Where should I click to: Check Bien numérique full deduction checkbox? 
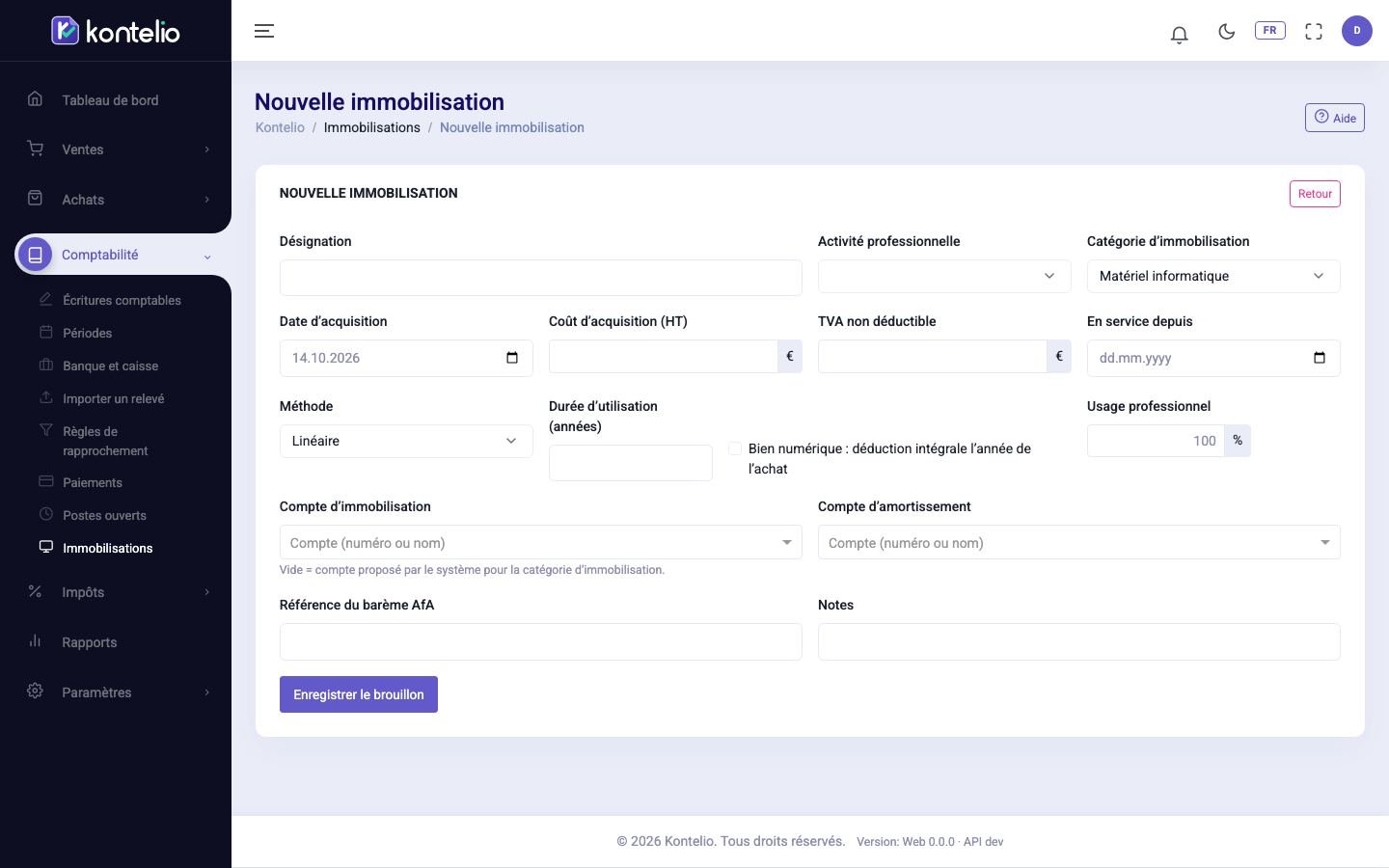click(735, 448)
